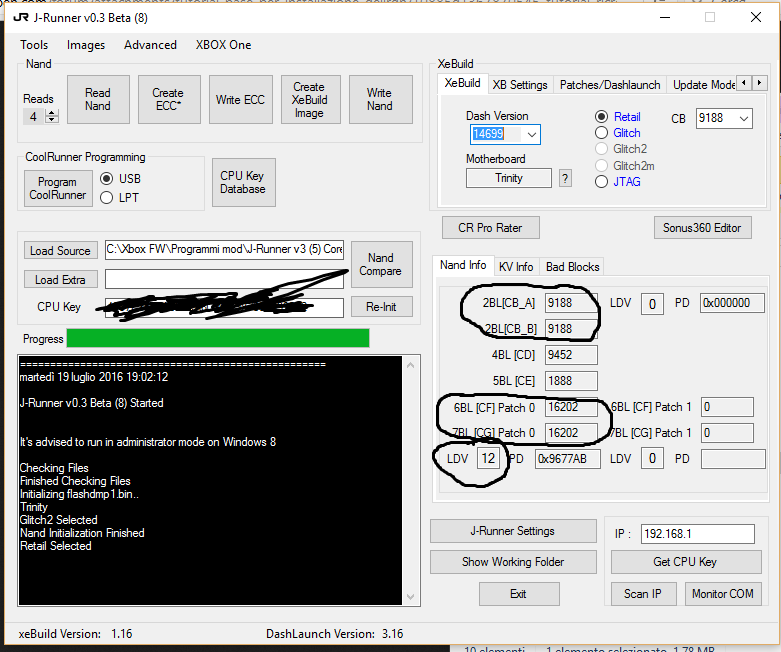This screenshot has width=781, height=652.
Task: Click the 4BL [CD] value 9452
Action: pos(571,355)
